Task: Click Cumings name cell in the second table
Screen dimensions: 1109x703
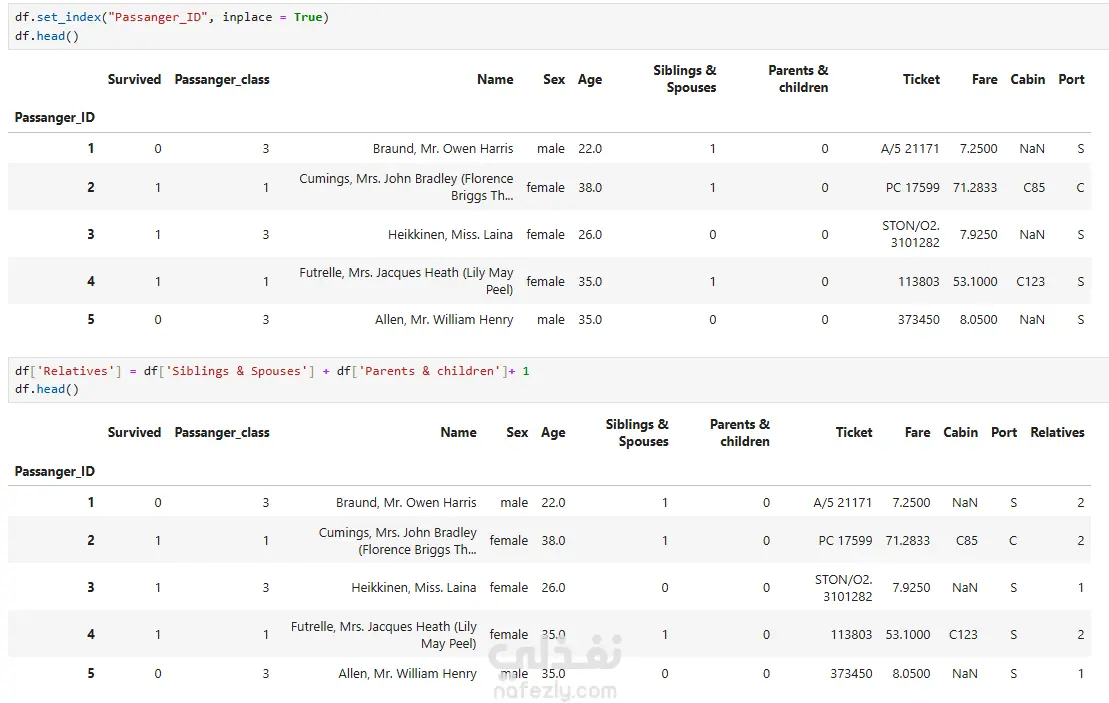Action: [397, 540]
